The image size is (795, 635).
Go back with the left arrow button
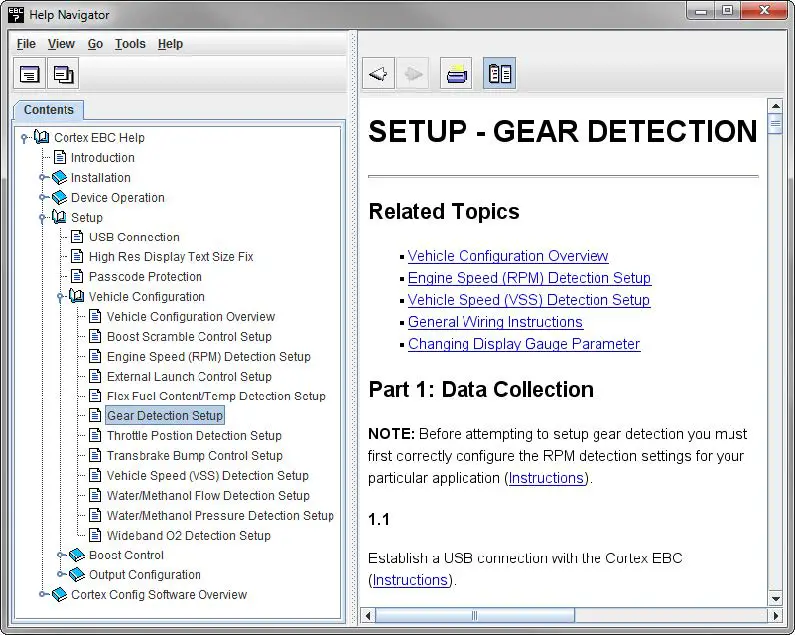pyautogui.click(x=378, y=74)
